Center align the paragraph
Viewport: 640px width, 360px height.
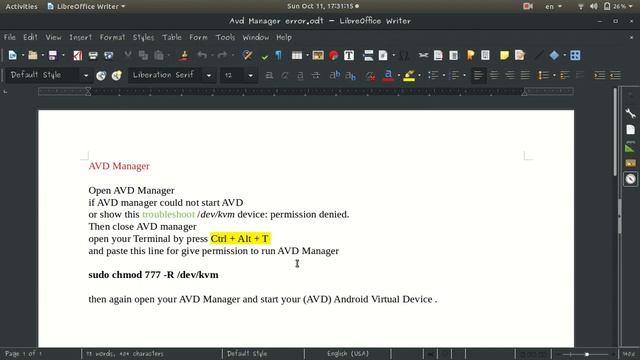pyautogui.click(x=494, y=75)
